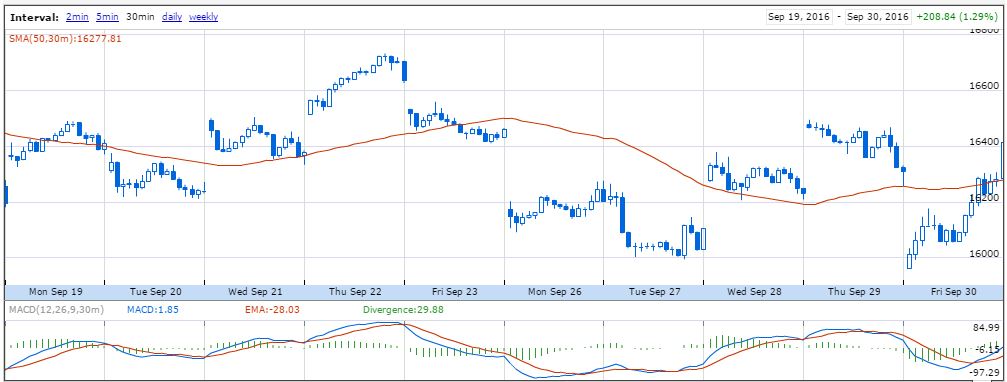Click the Tue Sep 20 date label
This screenshot has height=382, width=1007.
pyautogui.click(x=155, y=291)
